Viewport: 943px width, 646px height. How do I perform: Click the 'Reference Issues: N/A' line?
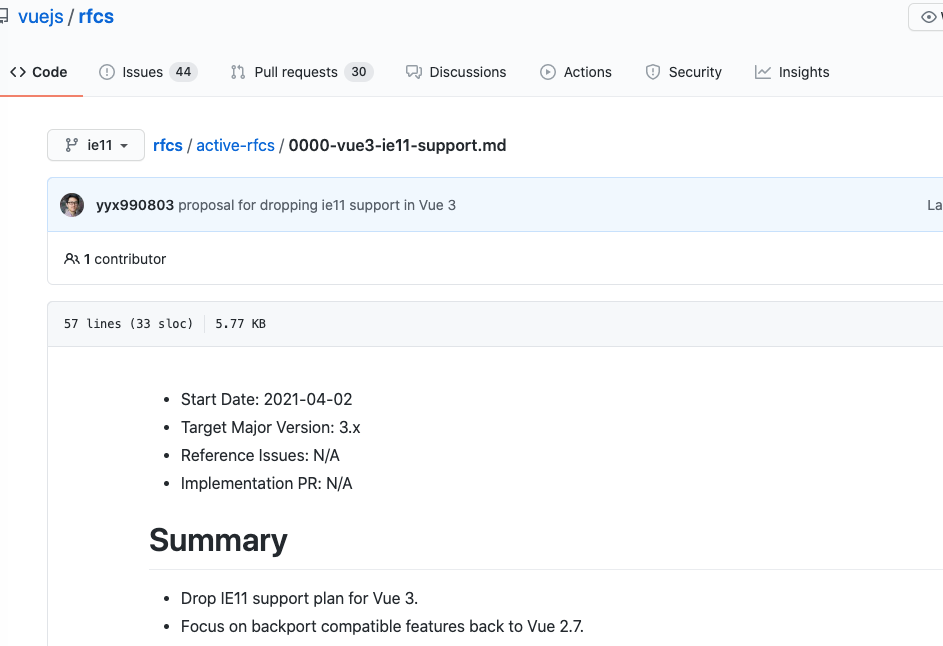tap(260, 455)
